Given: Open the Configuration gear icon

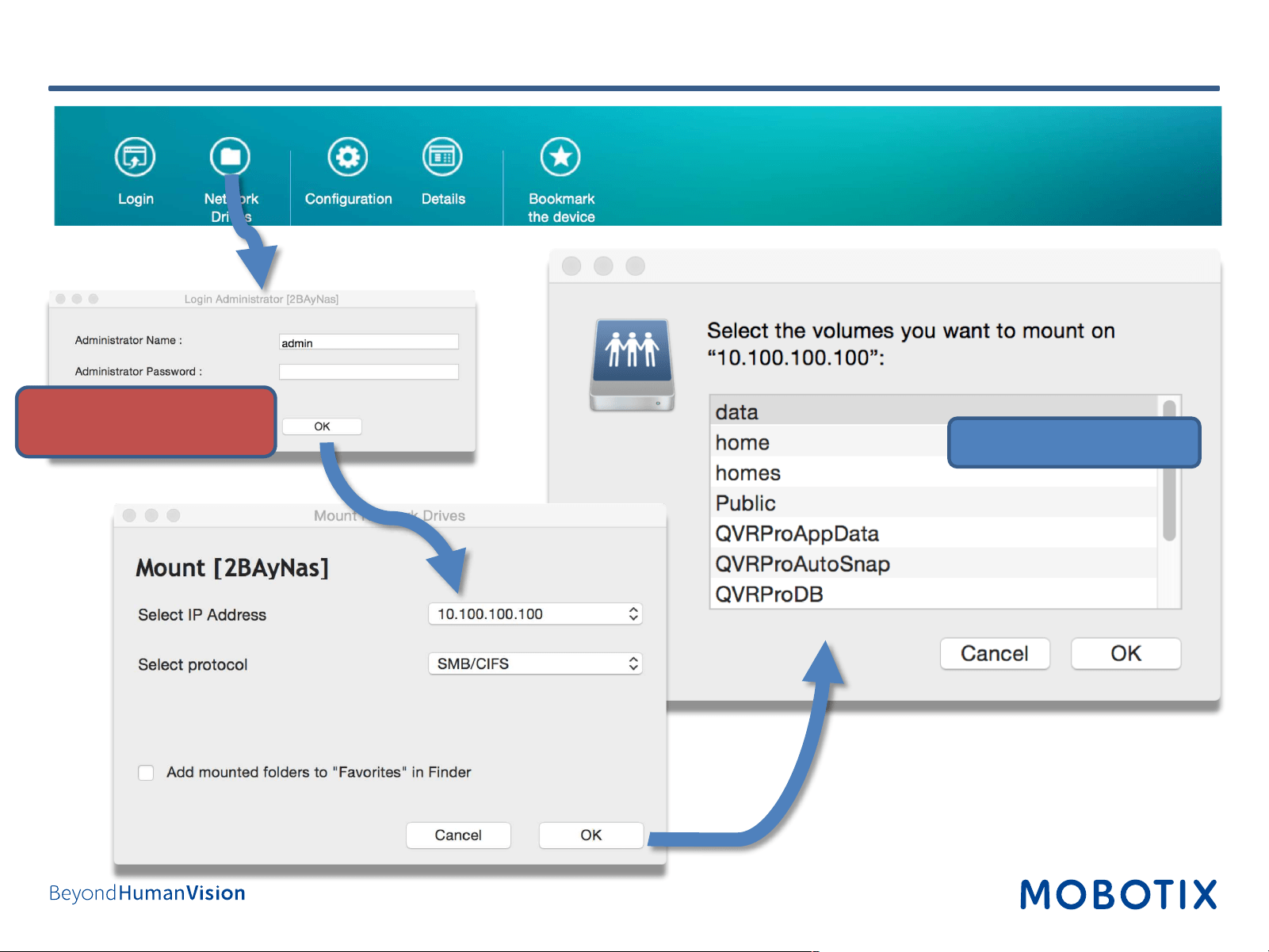Looking at the screenshot, I should tap(348, 157).
